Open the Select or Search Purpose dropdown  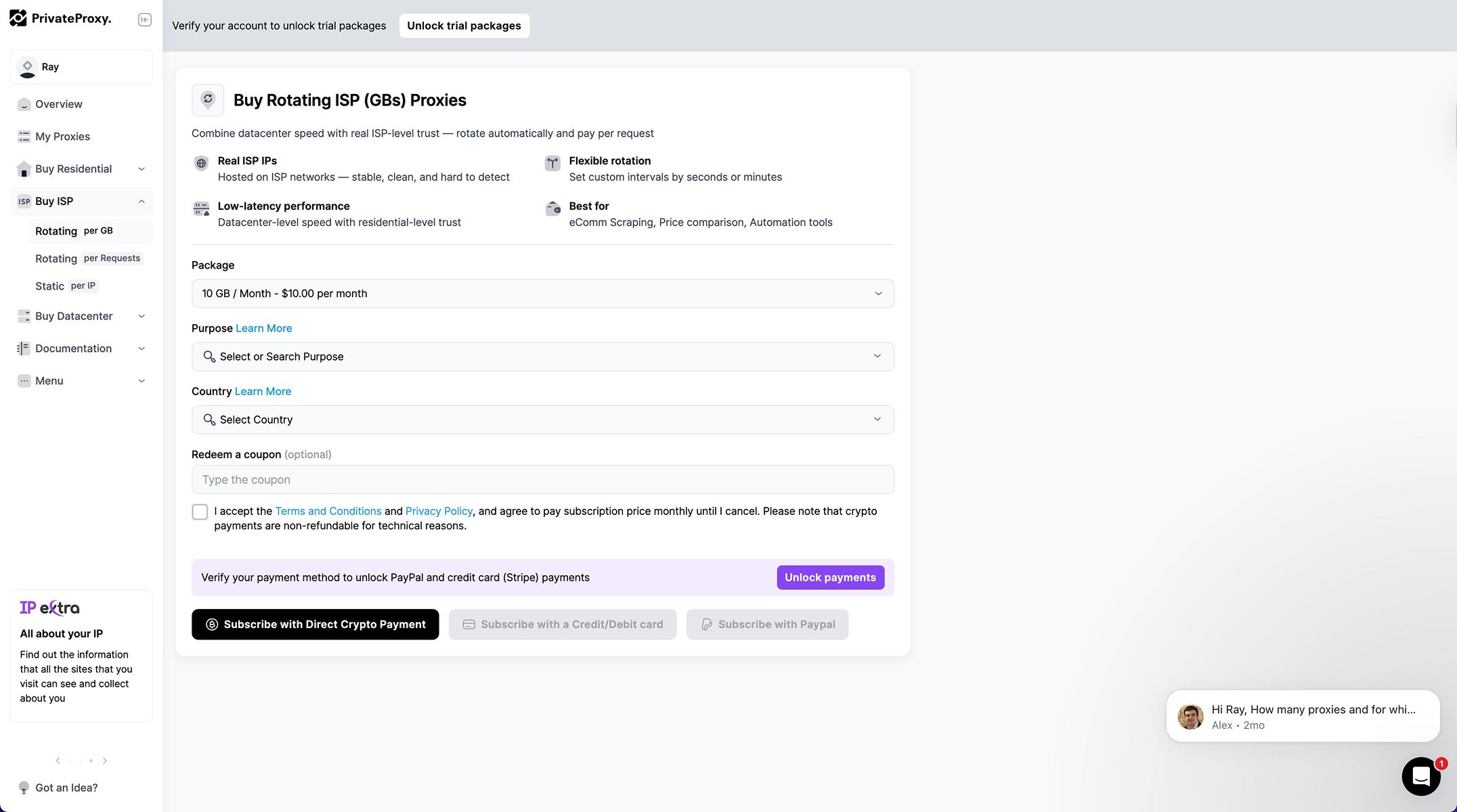tap(542, 357)
